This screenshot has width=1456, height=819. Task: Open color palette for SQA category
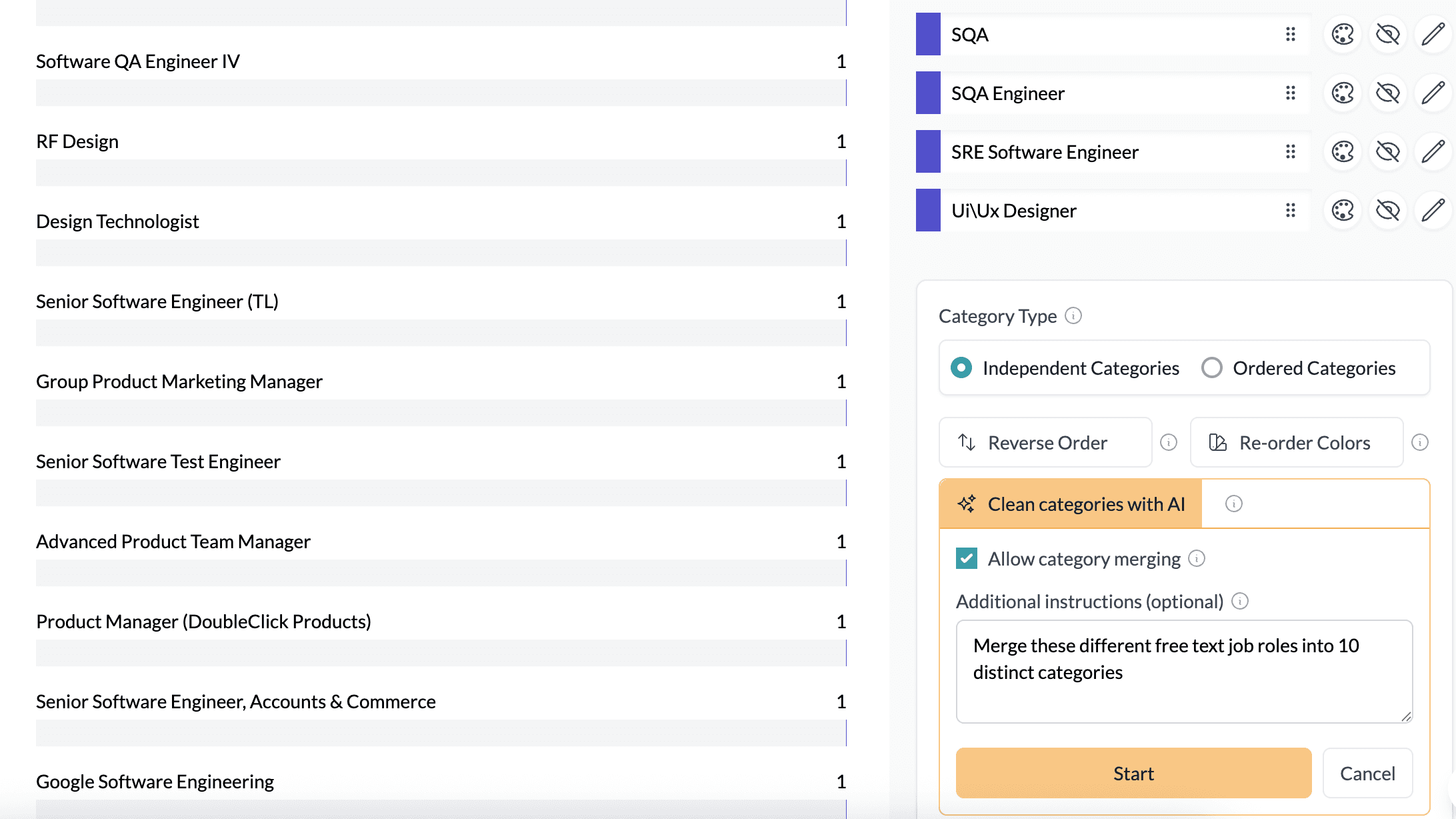(1342, 33)
